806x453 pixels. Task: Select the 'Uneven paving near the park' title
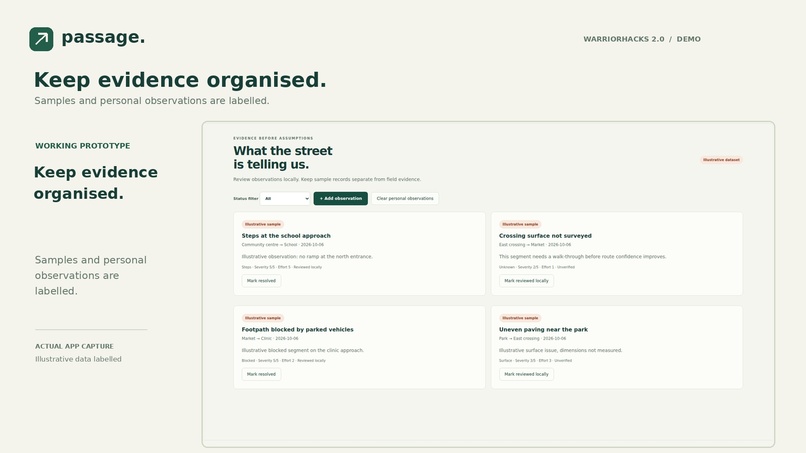543,330
